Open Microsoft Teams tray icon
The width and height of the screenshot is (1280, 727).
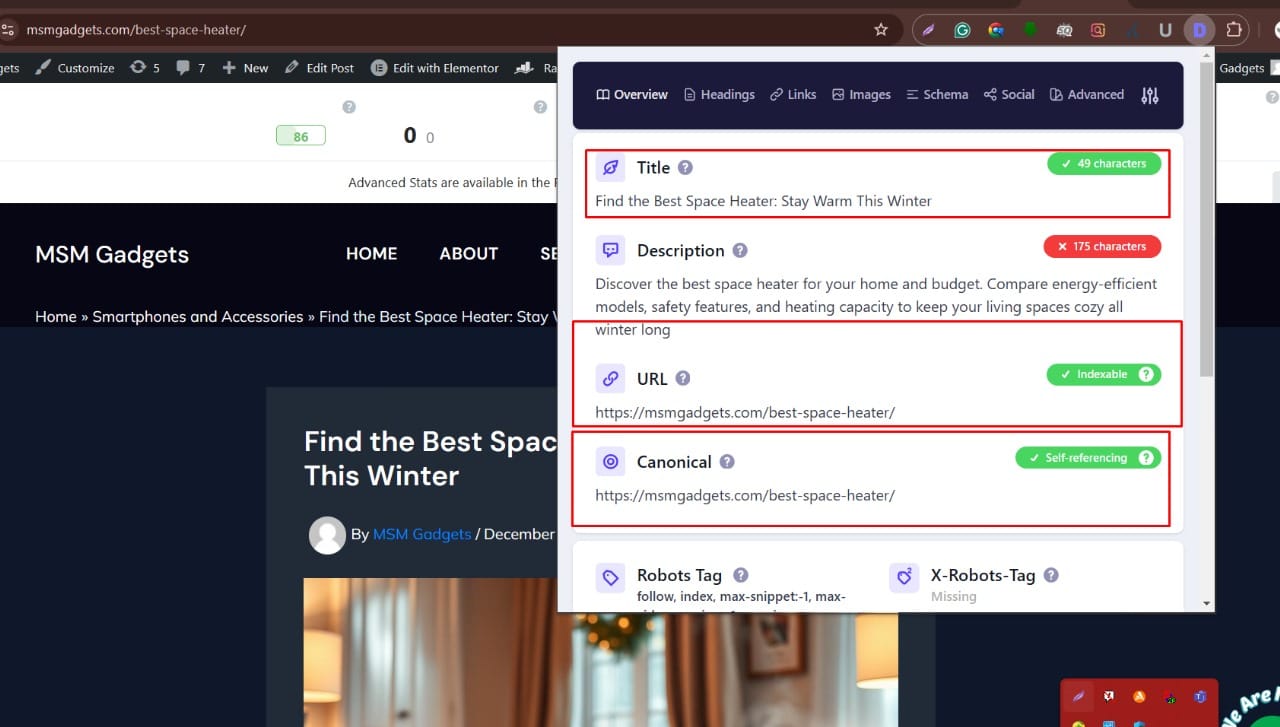click(1200, 696)
